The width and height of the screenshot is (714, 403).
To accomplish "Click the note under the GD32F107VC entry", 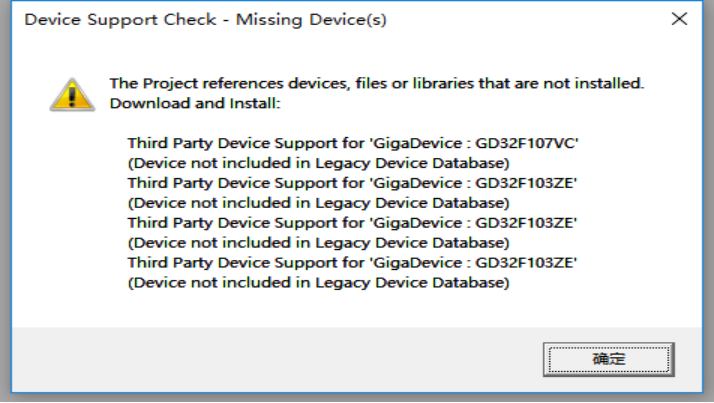I will click(318, 163).
